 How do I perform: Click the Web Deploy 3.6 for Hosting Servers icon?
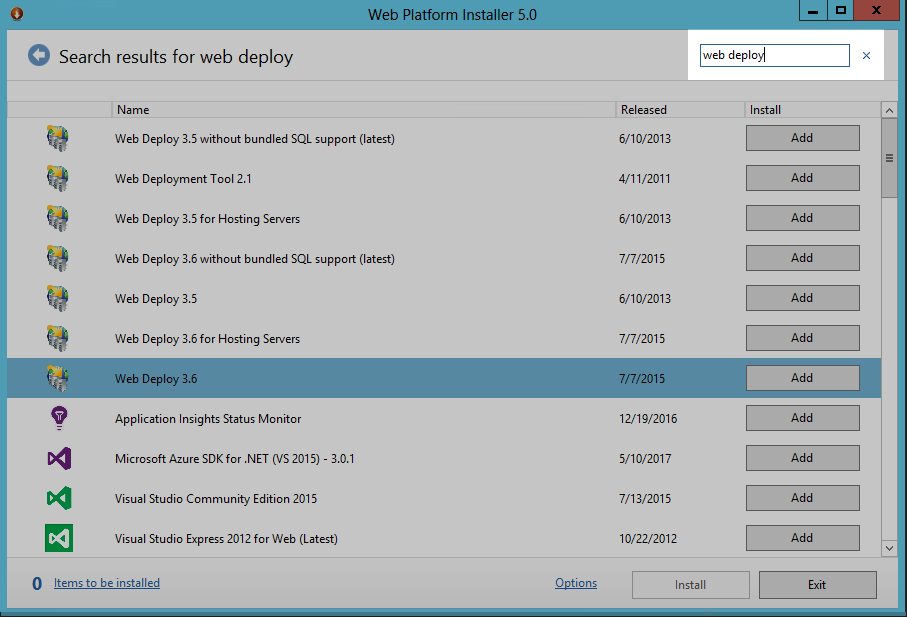pyautogui.click(x=58, y=338)
